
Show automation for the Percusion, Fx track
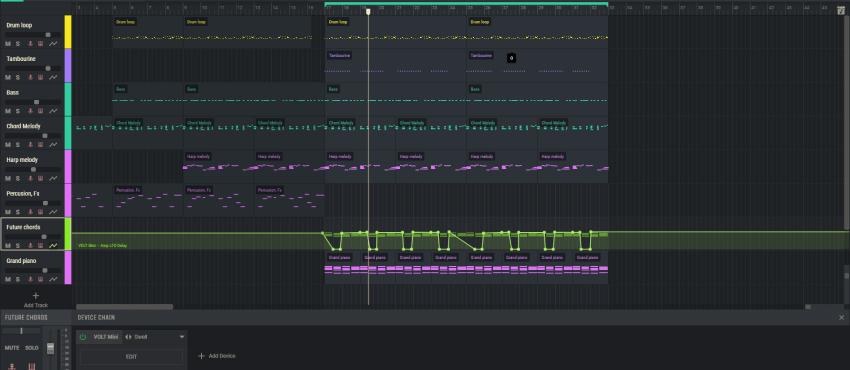pos(53,212)
